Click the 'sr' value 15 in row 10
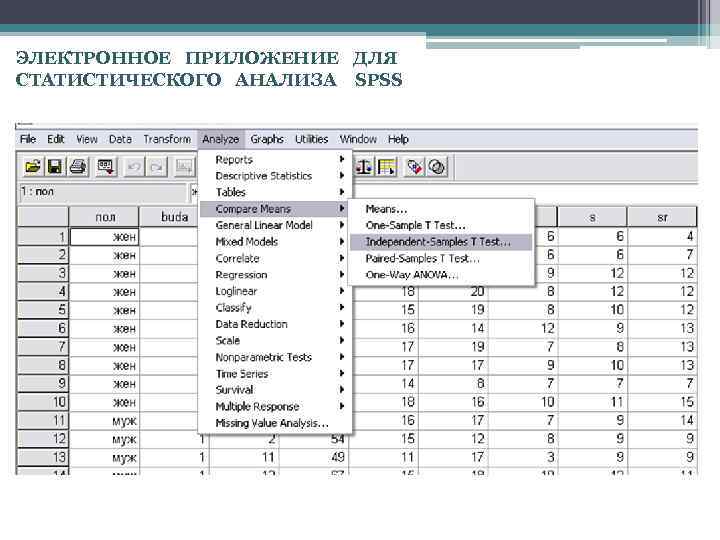 pos(662,402)
